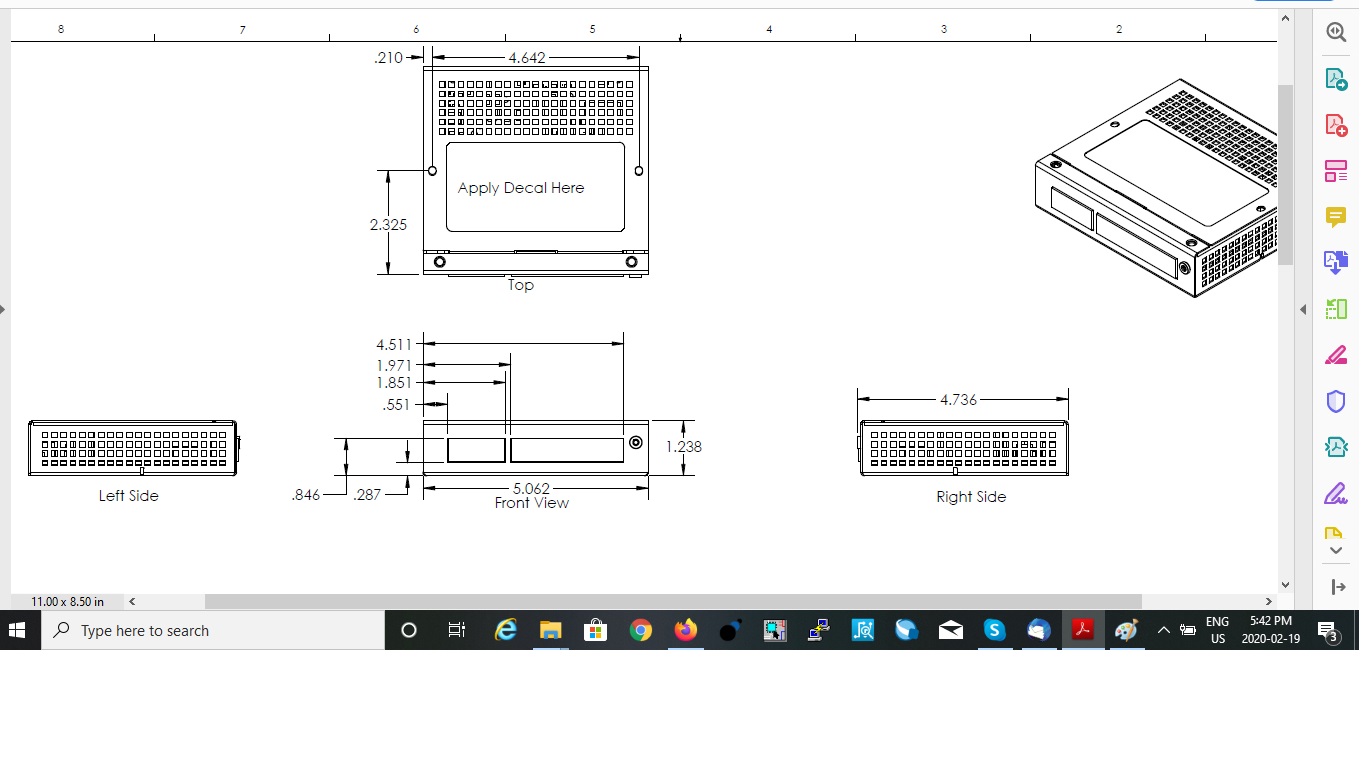1366x768 pixels.
Task: Click the sidebar expand arrow at bottom
Action: (1336, 587)
